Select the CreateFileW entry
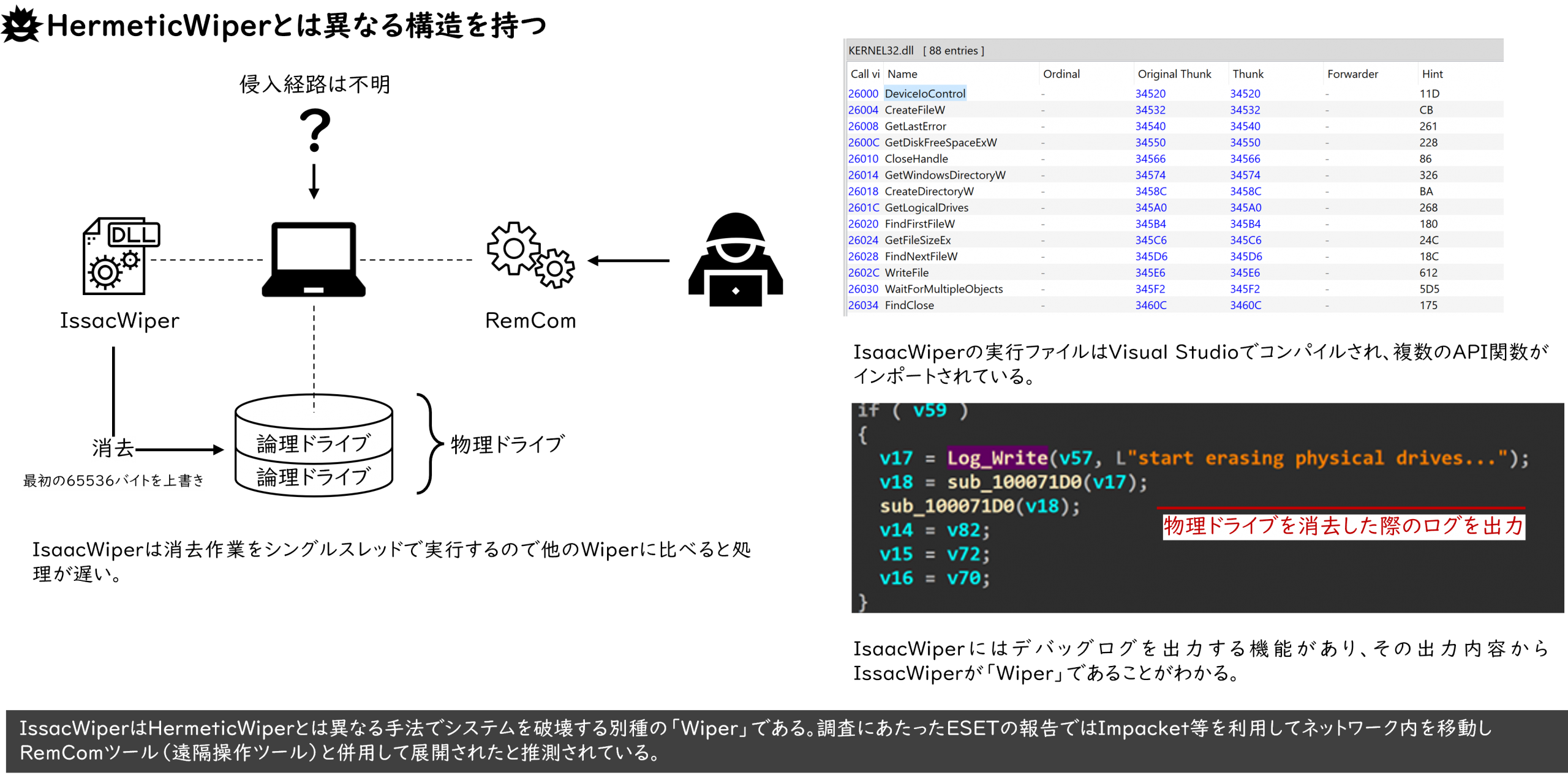This screenshot has height=778, width=1568. pyautogui.click(x=914, y=110)
